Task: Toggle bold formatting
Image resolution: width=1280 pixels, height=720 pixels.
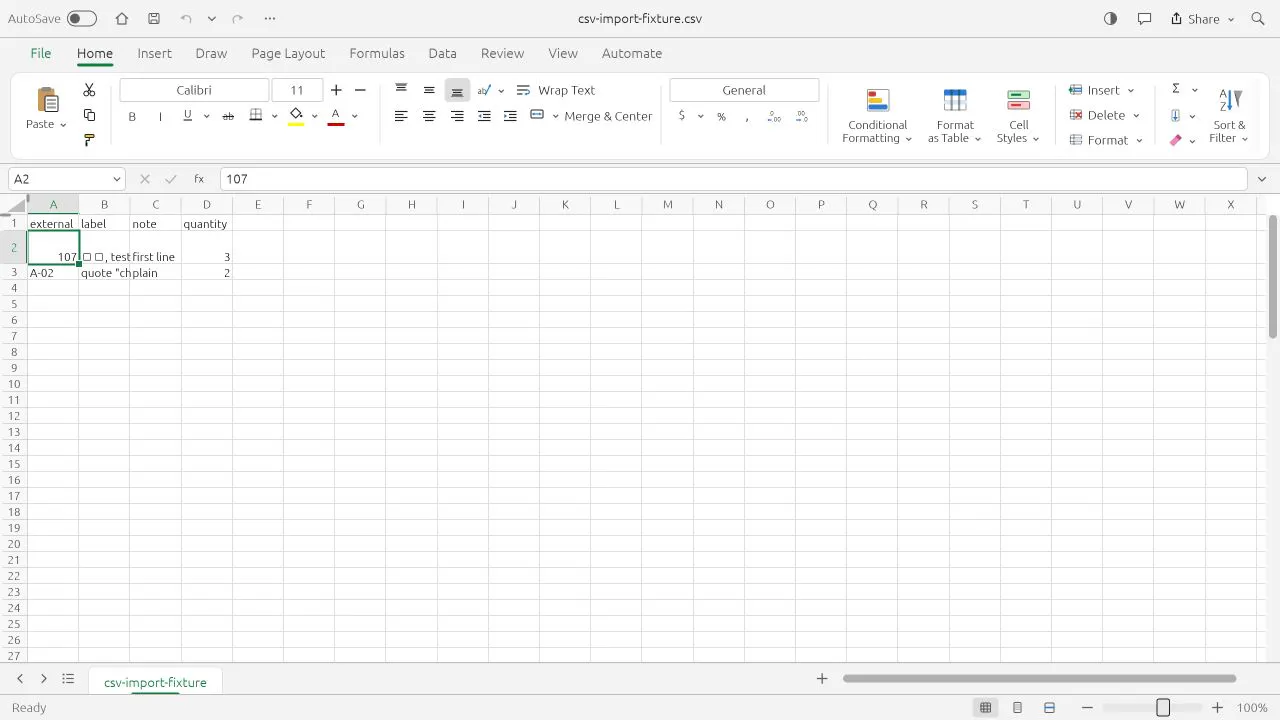Action: [x=132, y=116]
